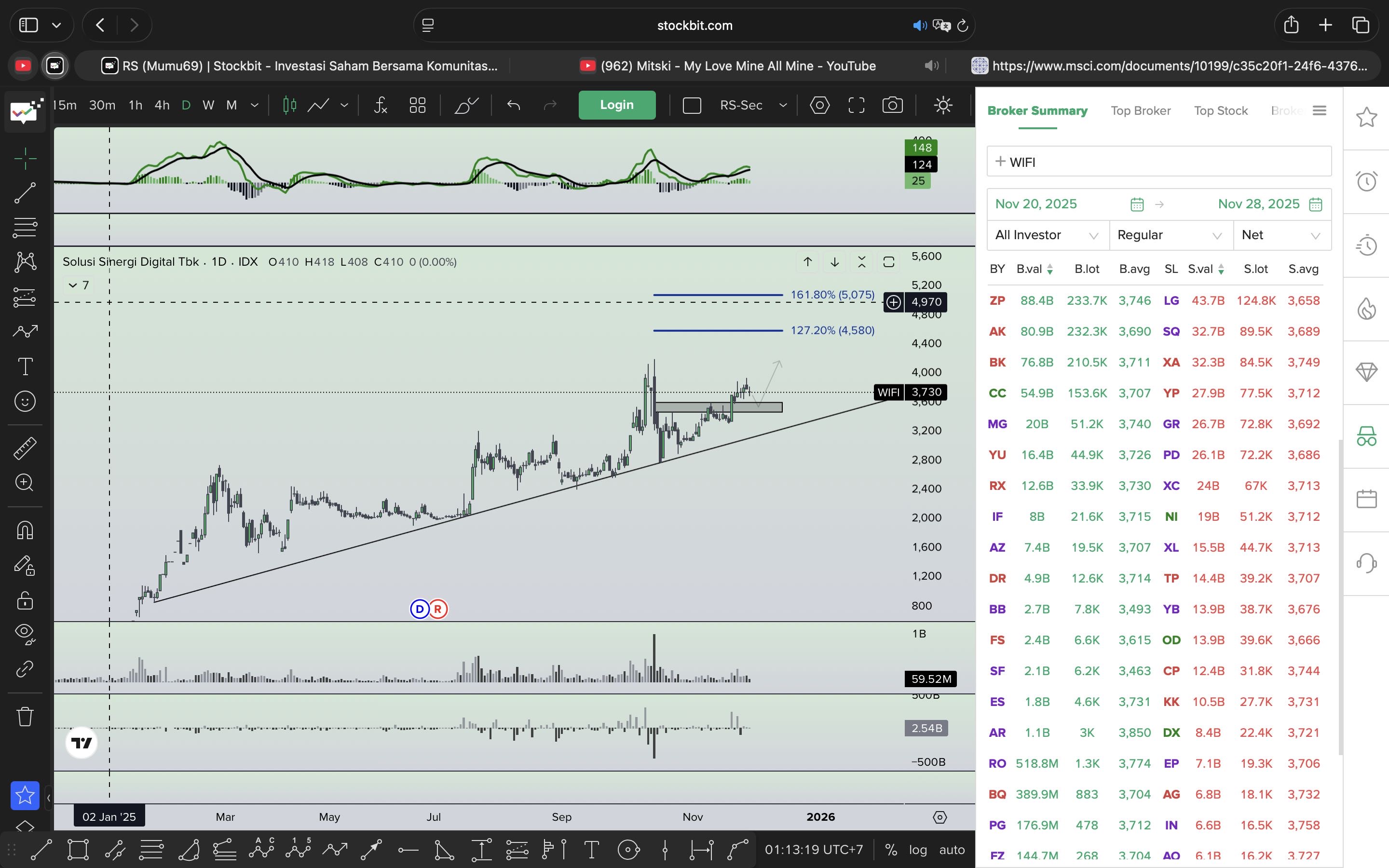
Task: Click the broker panel vertical scrollbar
Action: [1340, 597]
